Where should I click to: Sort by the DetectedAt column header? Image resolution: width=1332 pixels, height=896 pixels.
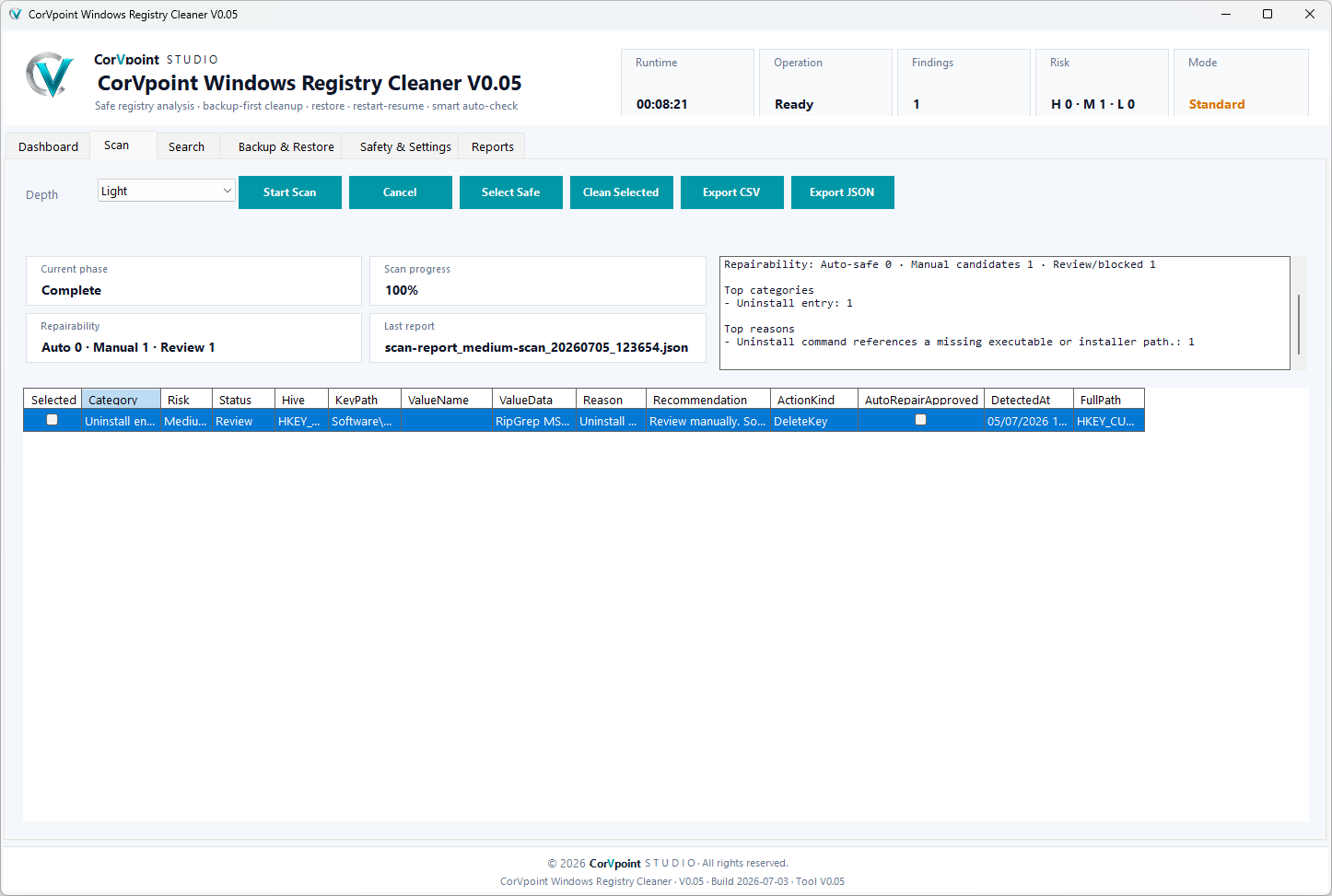click(x=1029, y=400)
